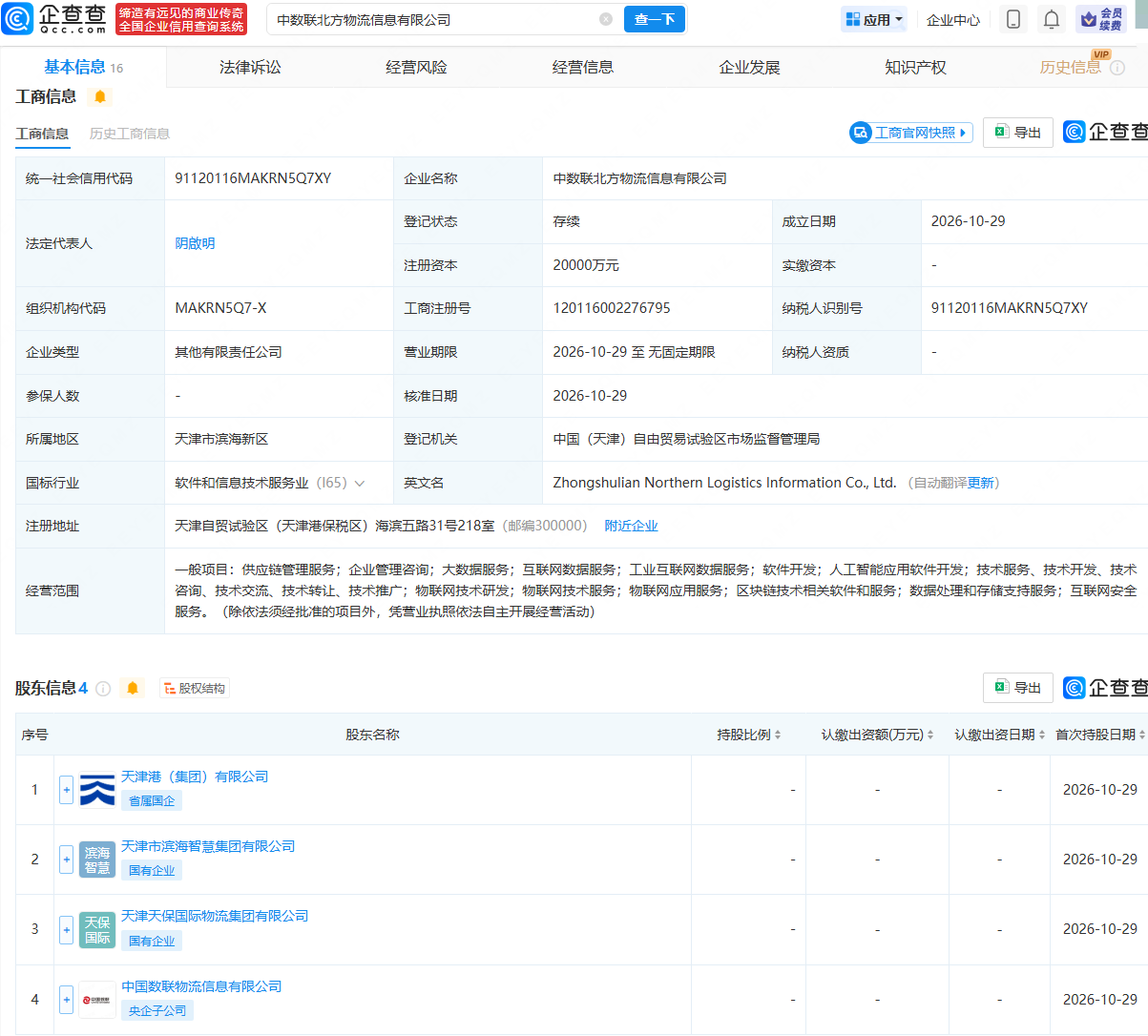
Task: Switch to 基本信息 tab
Action: pos(84,67)
